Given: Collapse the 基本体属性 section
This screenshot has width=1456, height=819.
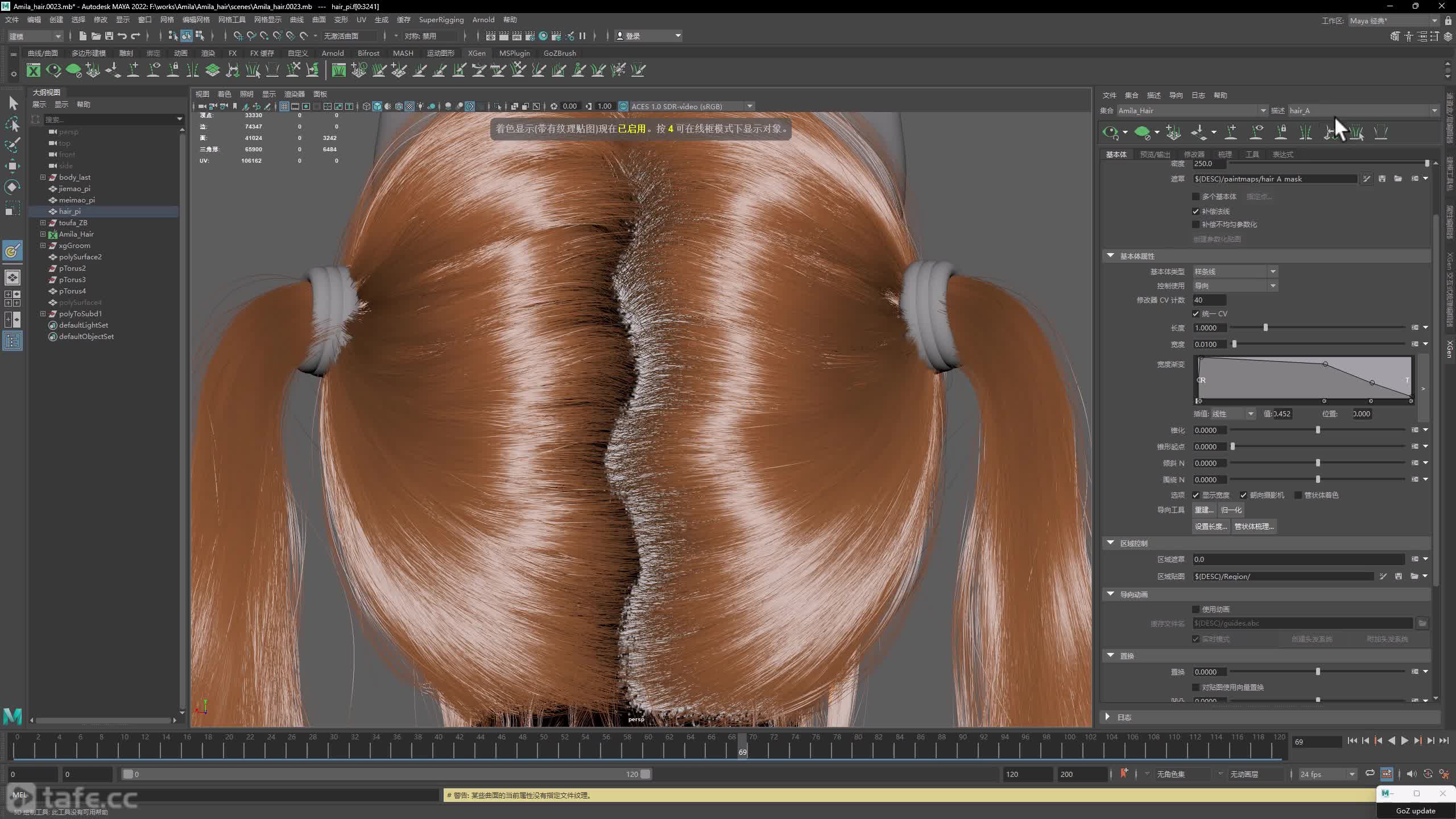Looking at the screenshot, I should pyautogui.click(x=1110, y=256).
